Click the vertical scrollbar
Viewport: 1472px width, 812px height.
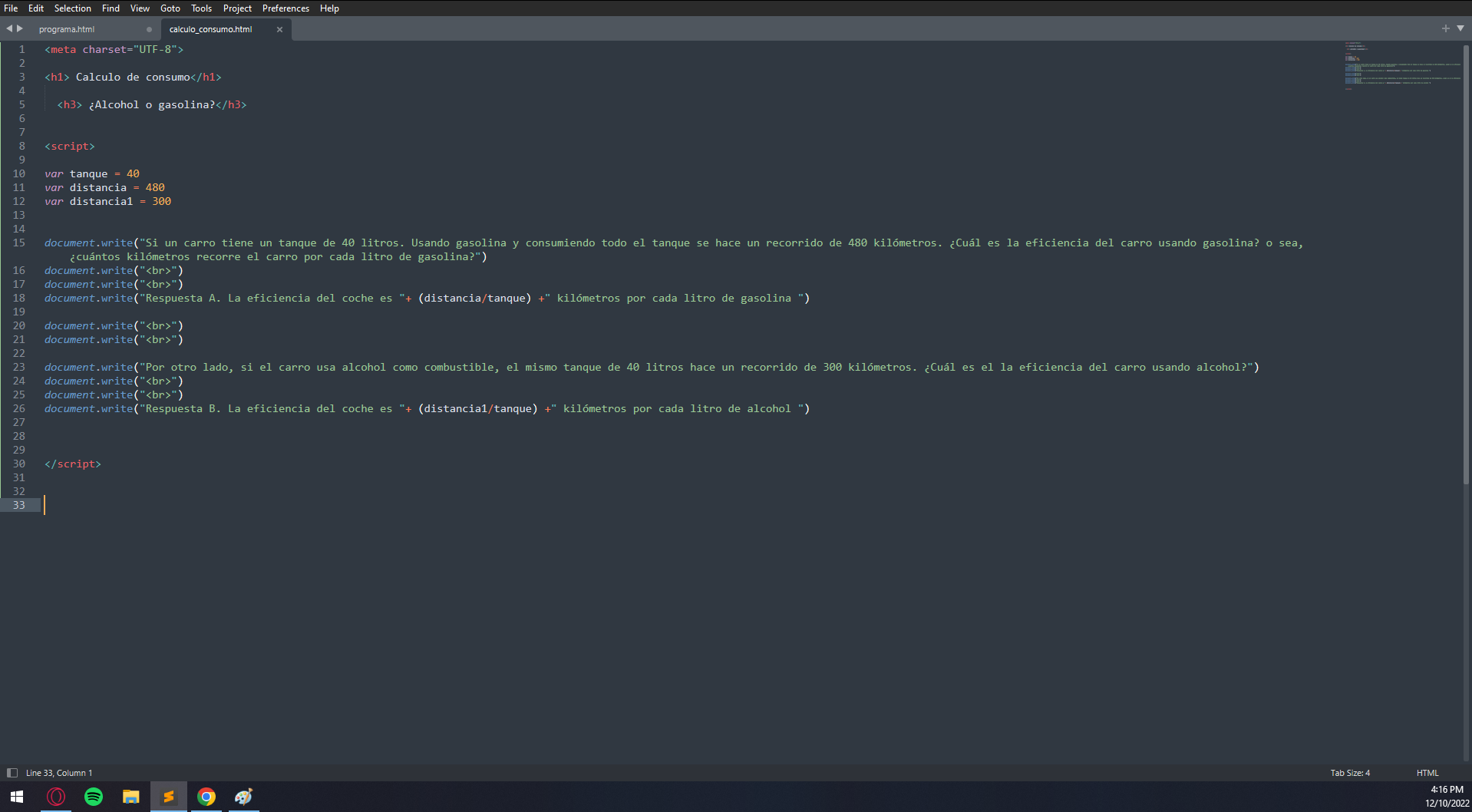tap(1467, 265)
